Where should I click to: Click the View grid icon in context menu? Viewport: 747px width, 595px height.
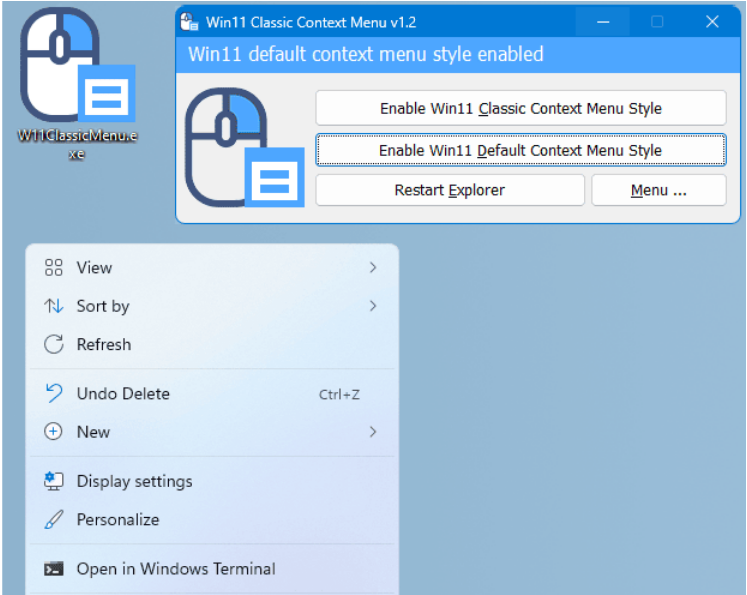tap(54, 268)
